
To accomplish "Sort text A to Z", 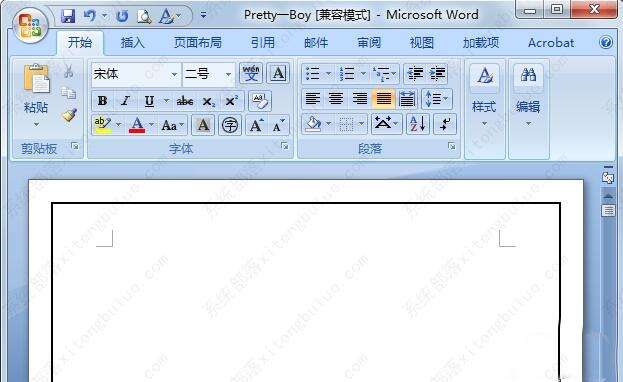I will [x=418, y=124].
